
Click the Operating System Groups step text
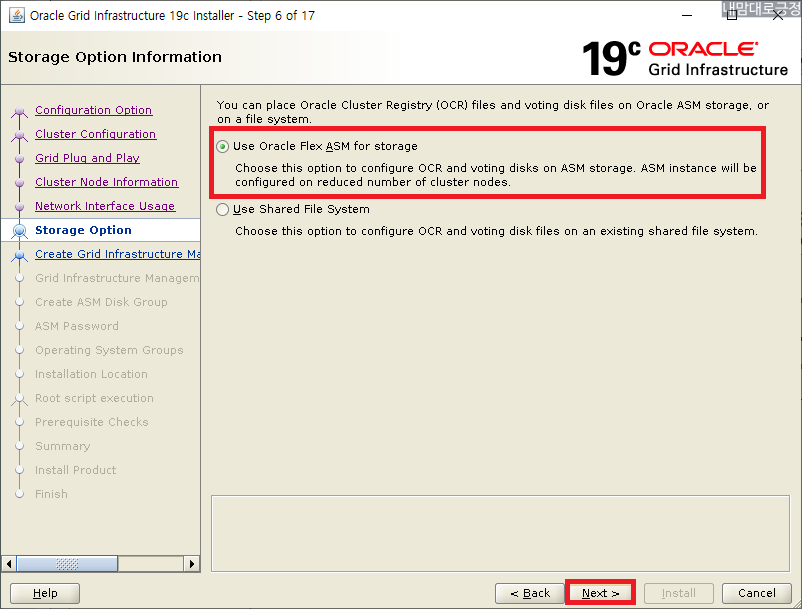(x=109, y=350)
